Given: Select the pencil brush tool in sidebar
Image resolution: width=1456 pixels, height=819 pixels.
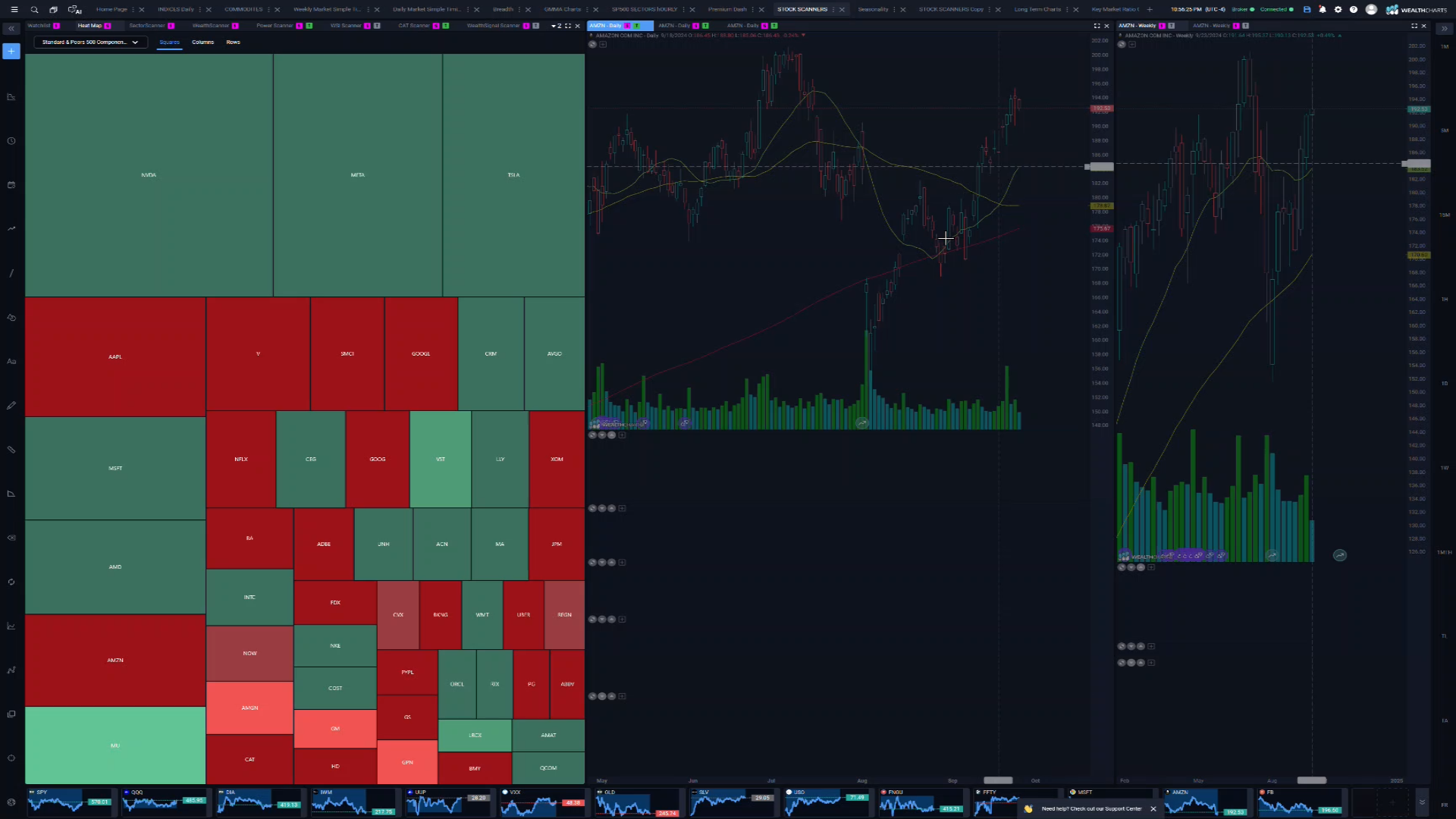Looking at the screenshot, I should (x=11, y=406).
